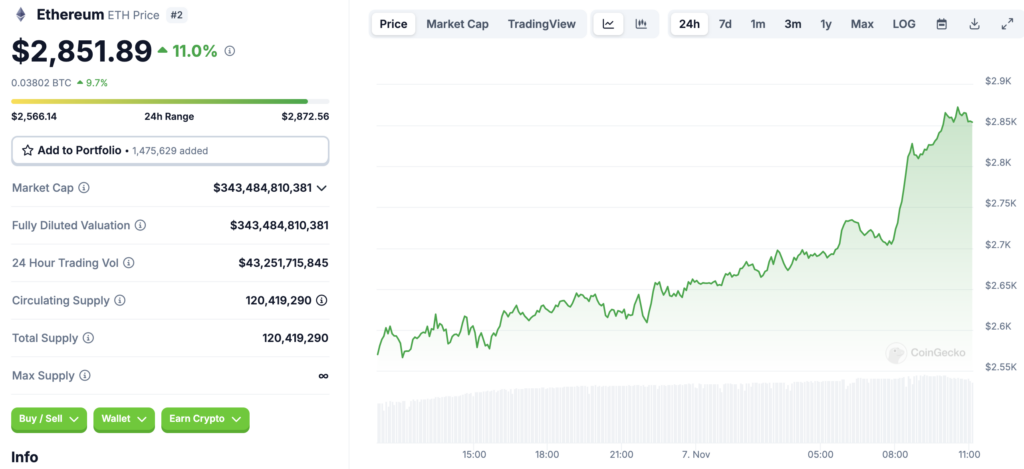The width and height of the screenshot is (1024, 469).
Task: Select the Max time range
Action: [x=862, y=24]
